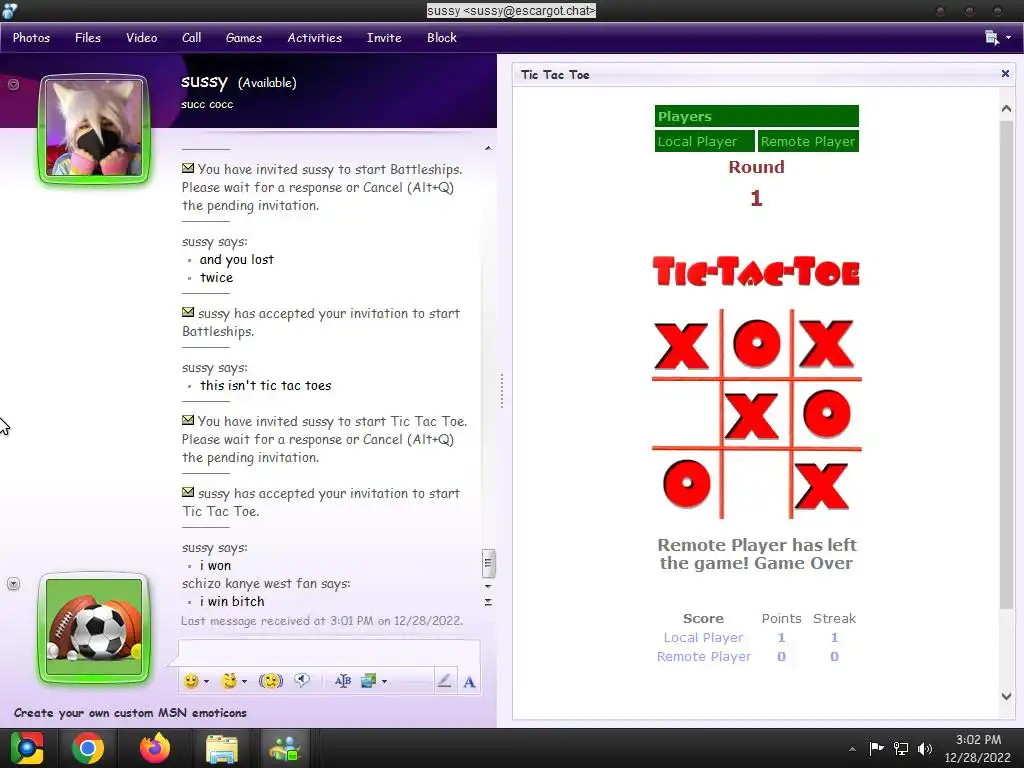Viewport: 1024px width, 768px height.
Task: Start a voice clip with speech bubble icon
Action: [x=302, y=680]
